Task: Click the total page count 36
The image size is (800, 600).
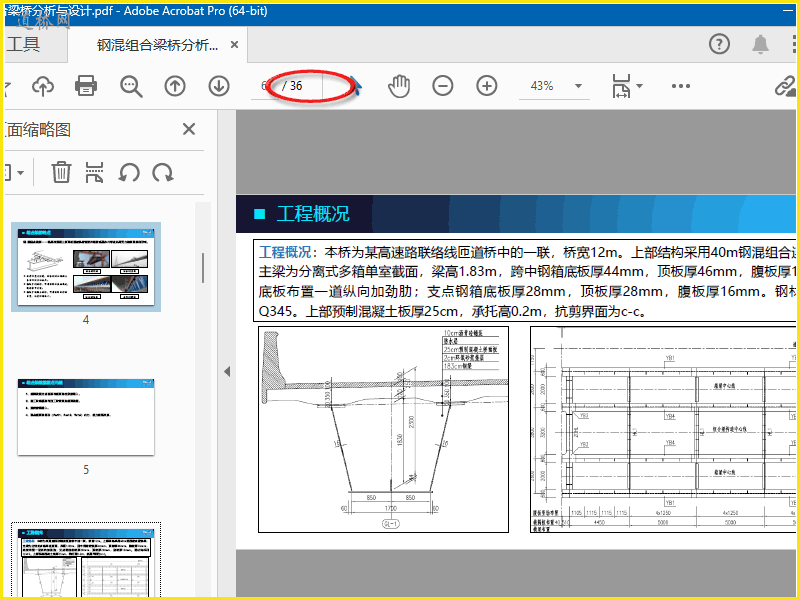Action: [296, 86]
